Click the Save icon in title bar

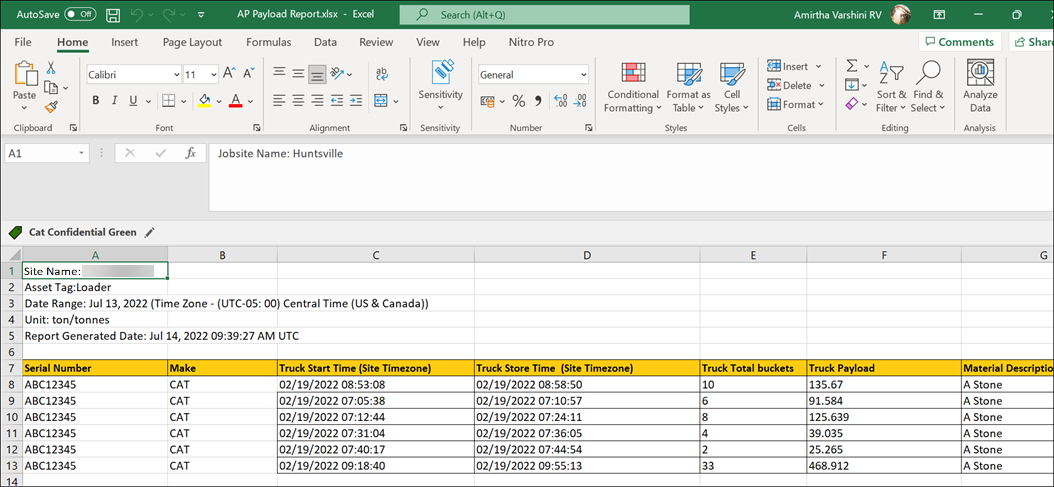pos(113,15)
